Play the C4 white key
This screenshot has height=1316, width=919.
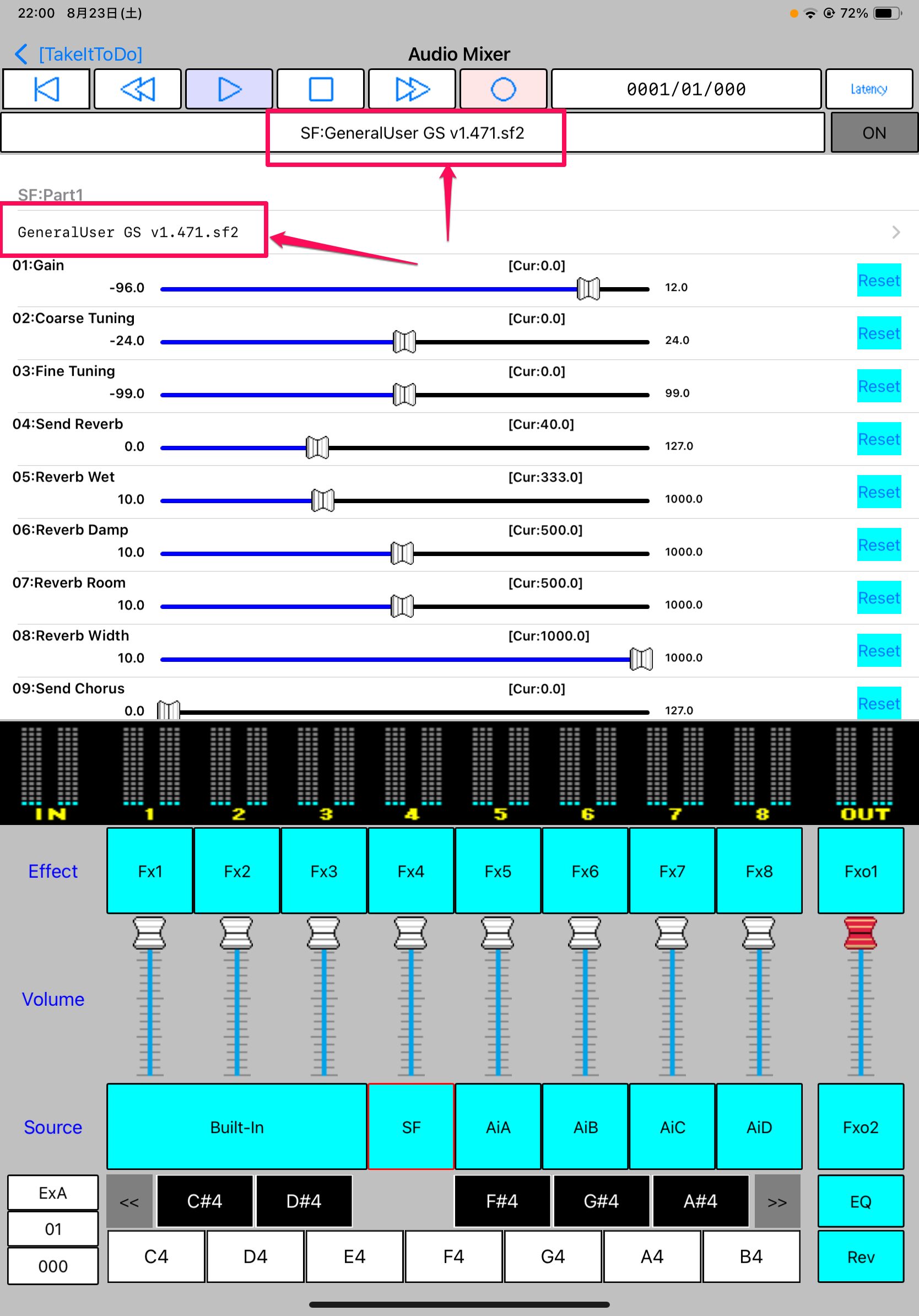156,1256
